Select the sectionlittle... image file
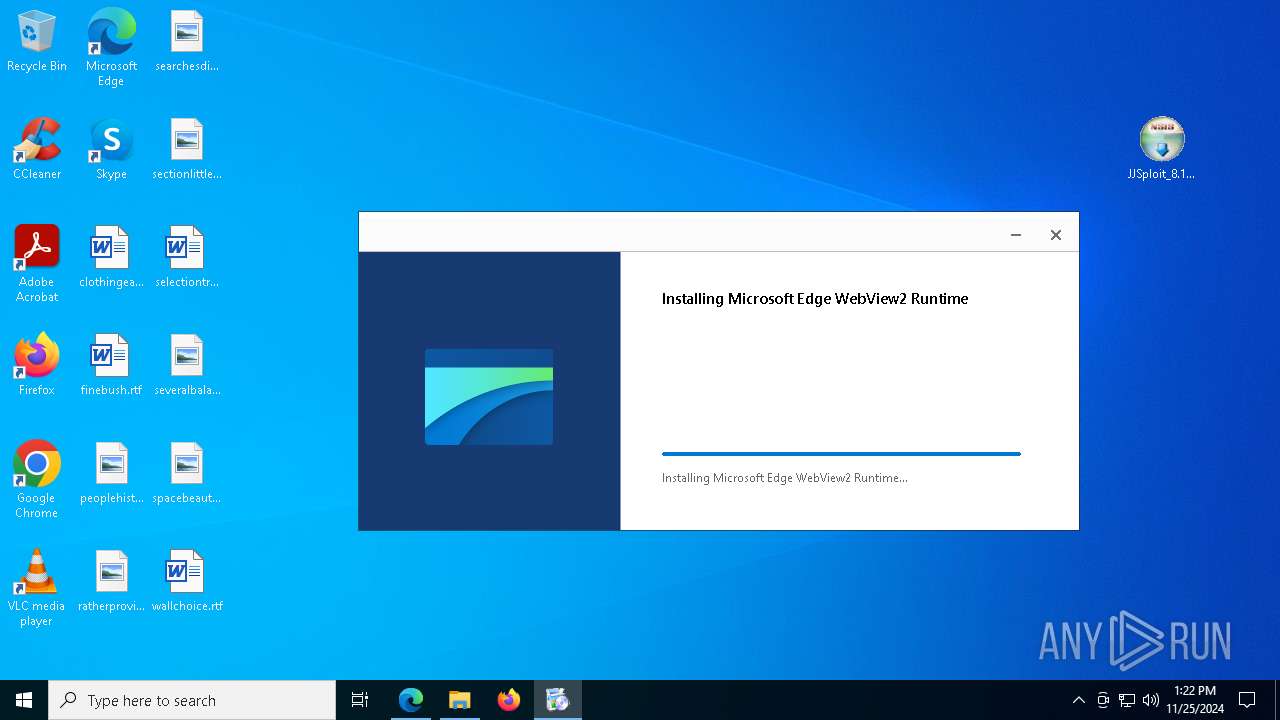 (x=186, y=150)
